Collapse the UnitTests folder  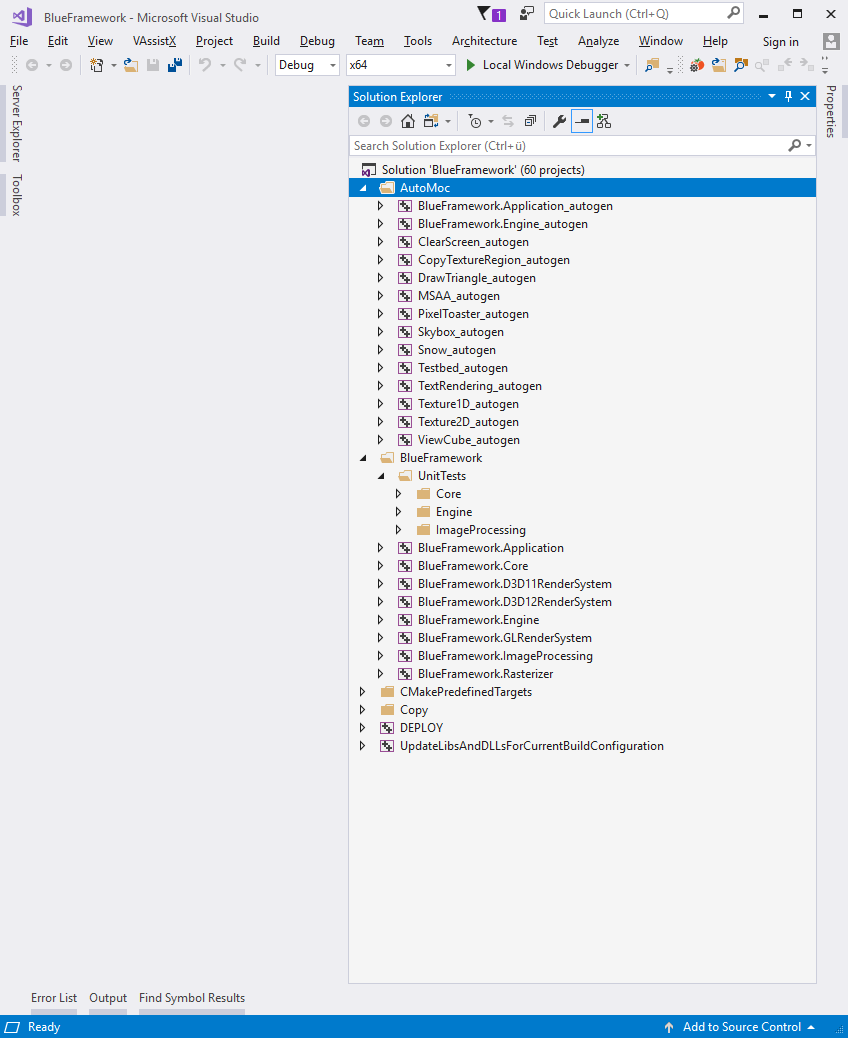381,476
